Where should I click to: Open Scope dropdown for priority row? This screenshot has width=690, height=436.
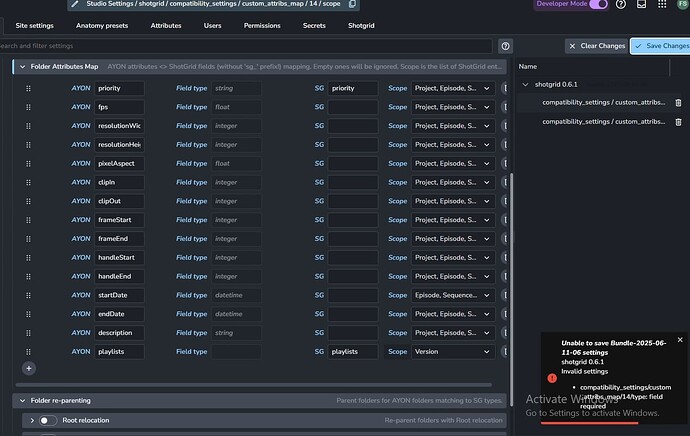coord(453,88)
